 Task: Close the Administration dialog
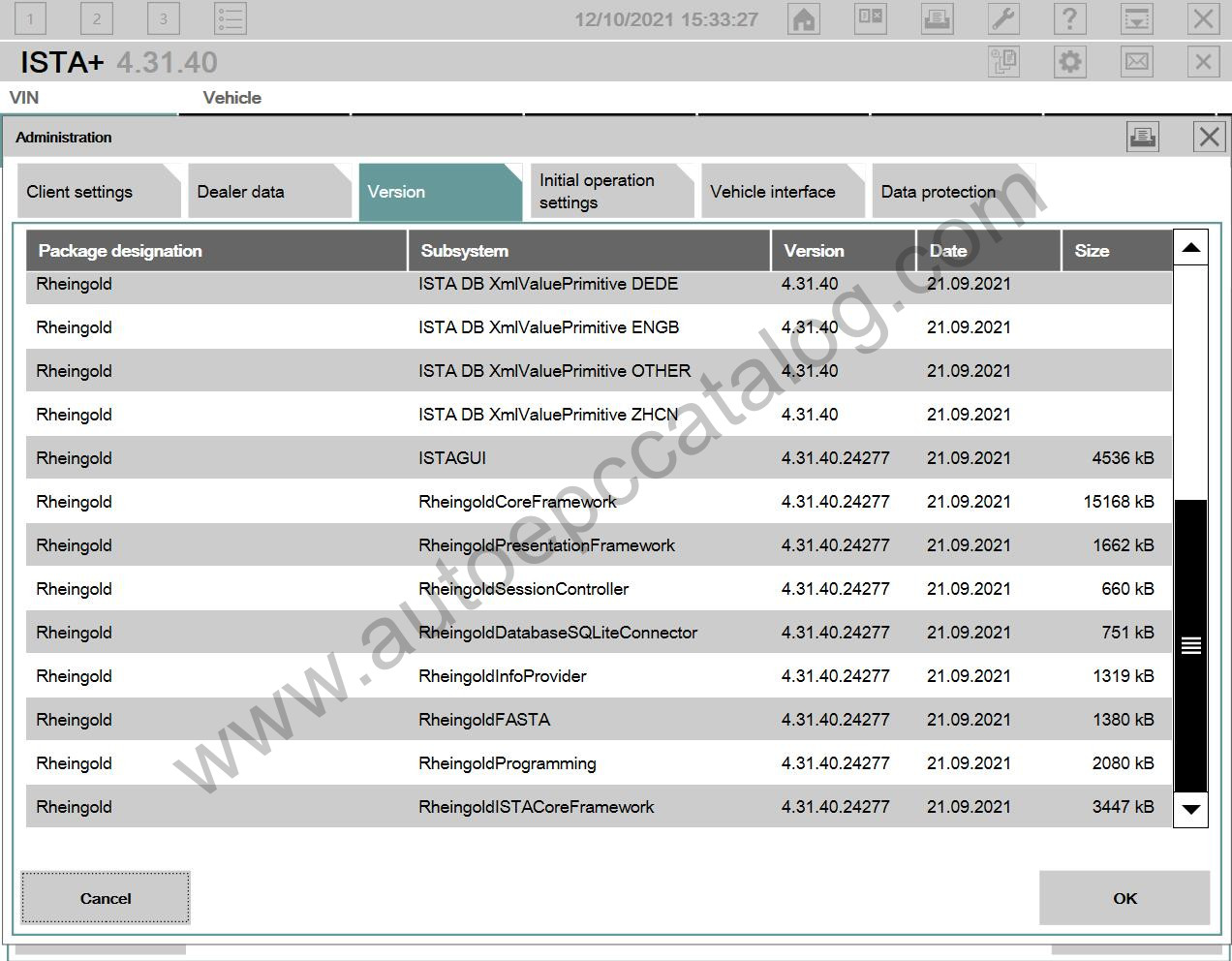click(1209, 137)
